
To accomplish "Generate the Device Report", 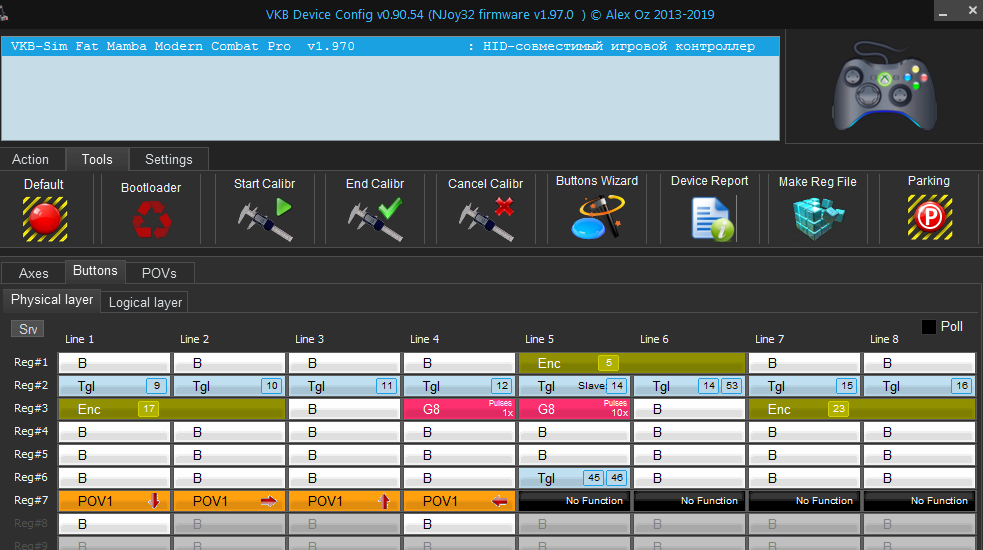I will click(712, 219).
